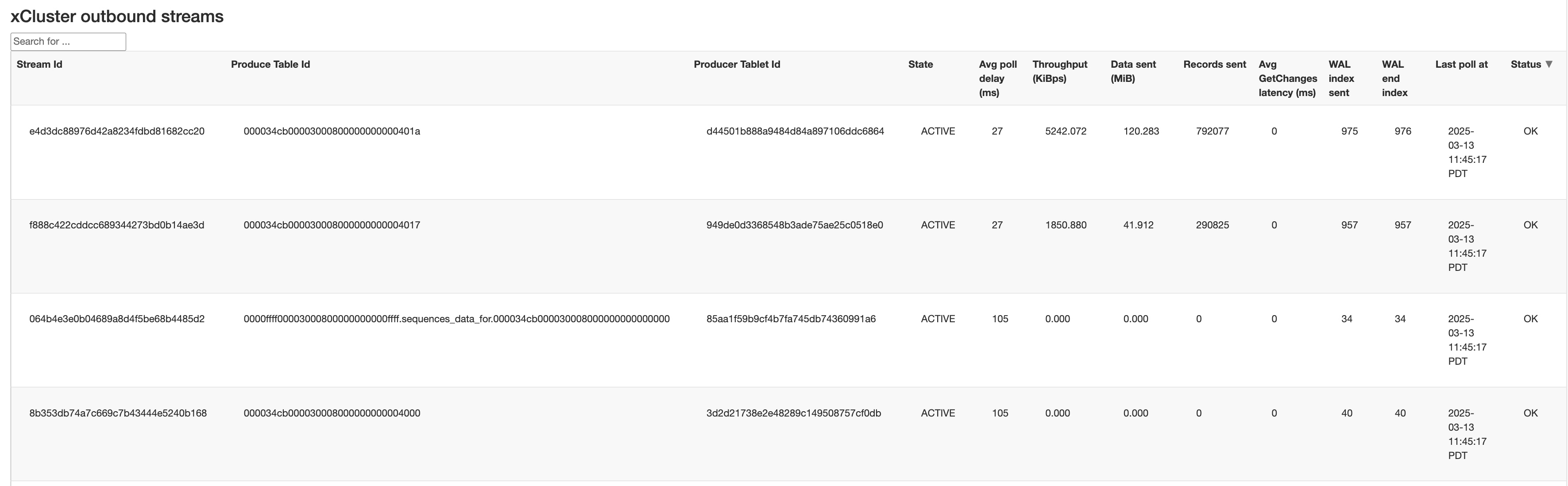Select stream f888c422cddcc689344273bd0b14ae3d
This screenshot has width=1568, height=486.
coord(117,224)
